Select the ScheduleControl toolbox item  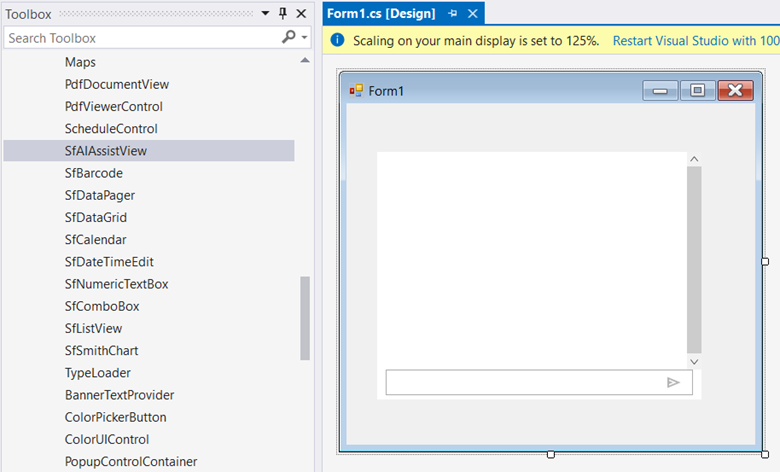(x=111, y=129)
